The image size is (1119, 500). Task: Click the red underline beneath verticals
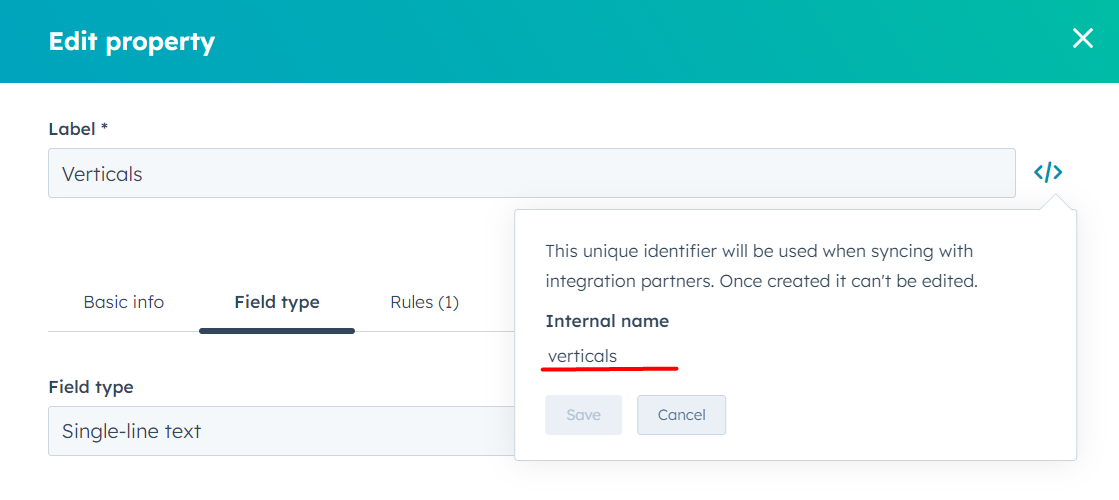click(x=609, y=368)
